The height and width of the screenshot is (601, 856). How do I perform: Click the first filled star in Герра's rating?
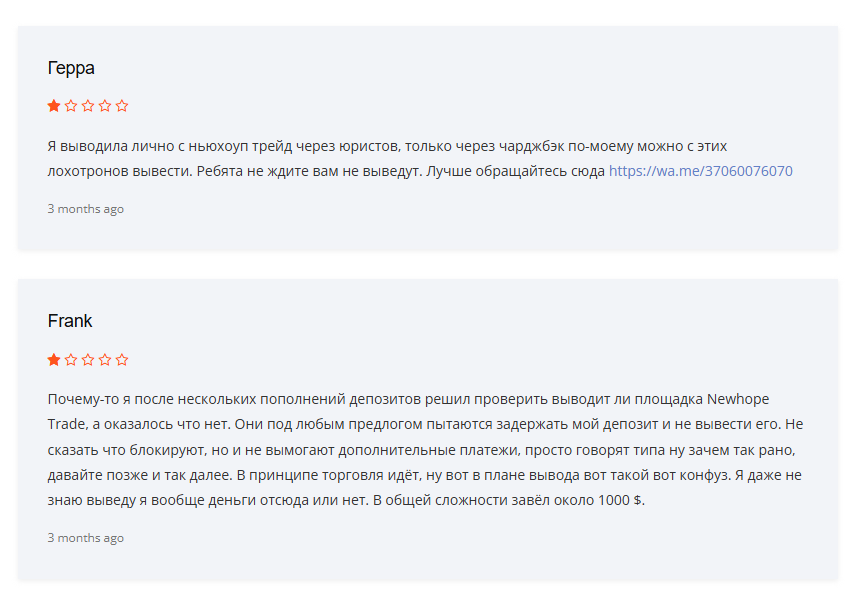pos(54,106)
